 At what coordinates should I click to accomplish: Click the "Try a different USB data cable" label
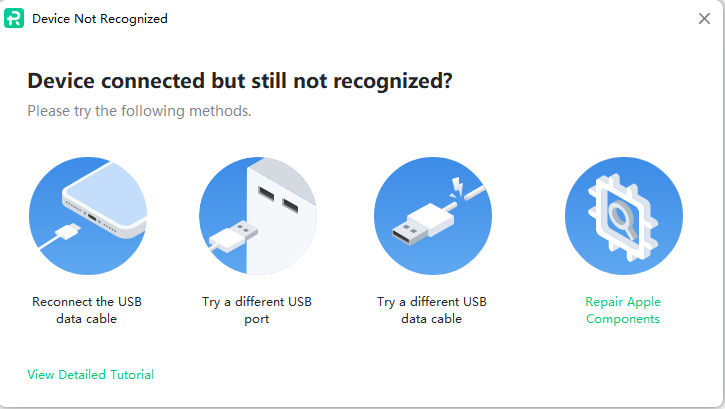pyautogui.click(x=432, y=310)
